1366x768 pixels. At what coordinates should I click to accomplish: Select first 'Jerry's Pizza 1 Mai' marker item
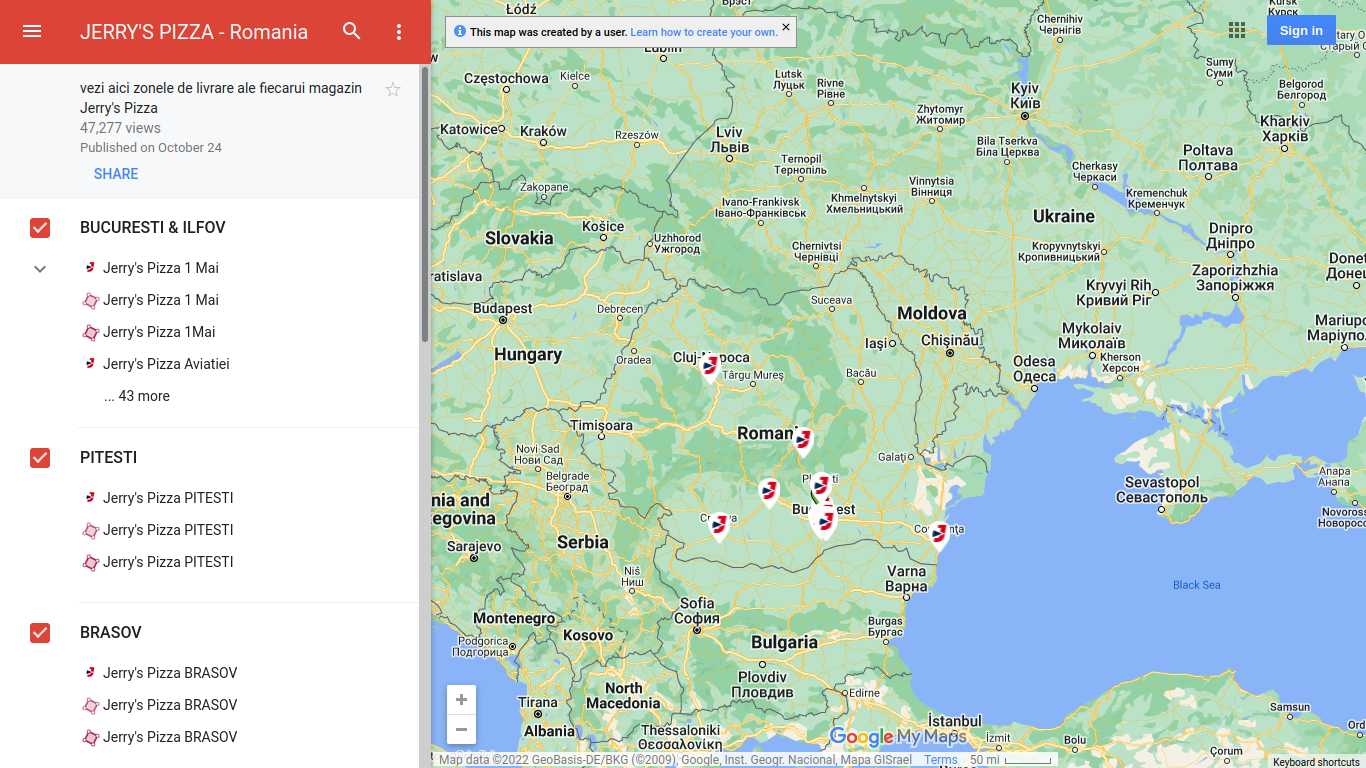161,268
